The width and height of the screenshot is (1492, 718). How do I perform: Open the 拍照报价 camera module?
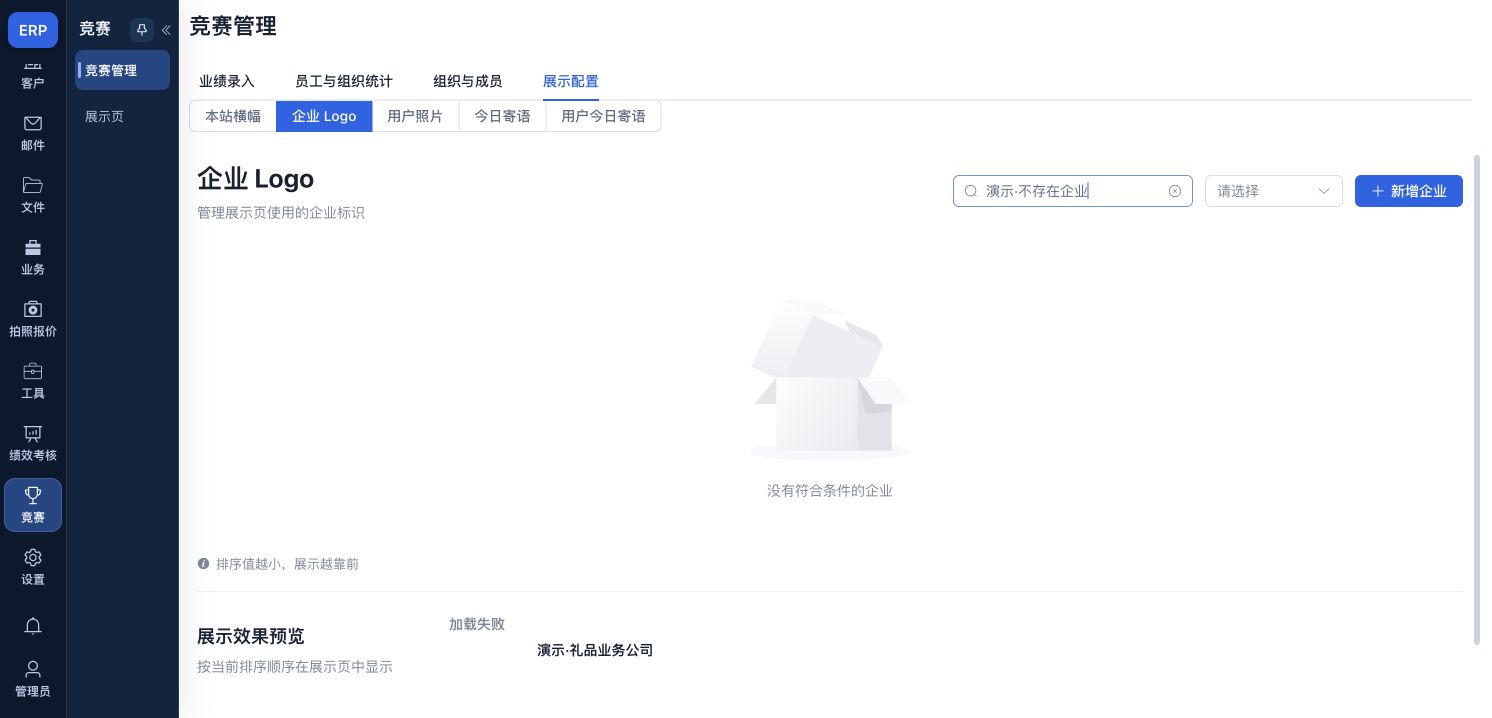pos(33,319)
